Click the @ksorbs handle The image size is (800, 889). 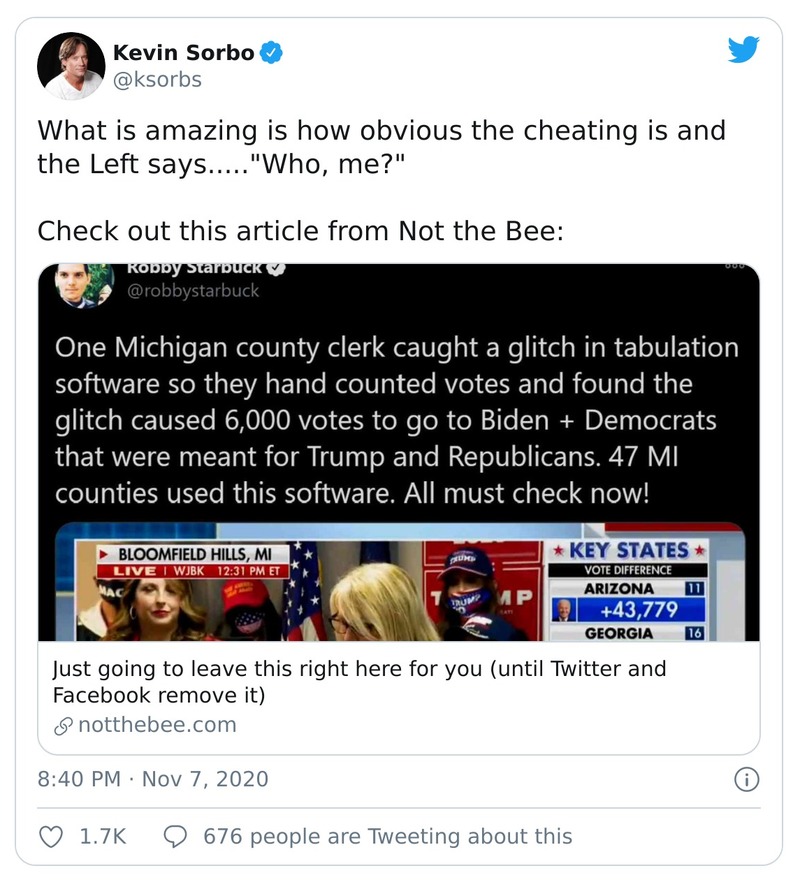(x=157, y=80)
